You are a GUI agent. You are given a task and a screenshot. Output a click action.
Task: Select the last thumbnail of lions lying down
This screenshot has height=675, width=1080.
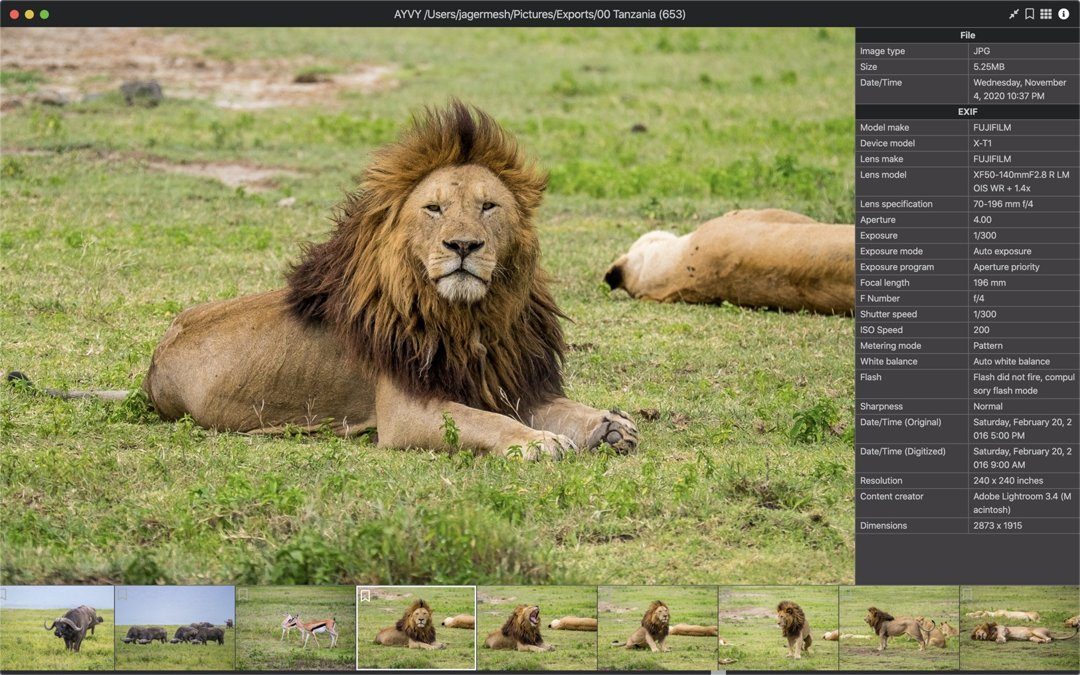(1019, 627)
